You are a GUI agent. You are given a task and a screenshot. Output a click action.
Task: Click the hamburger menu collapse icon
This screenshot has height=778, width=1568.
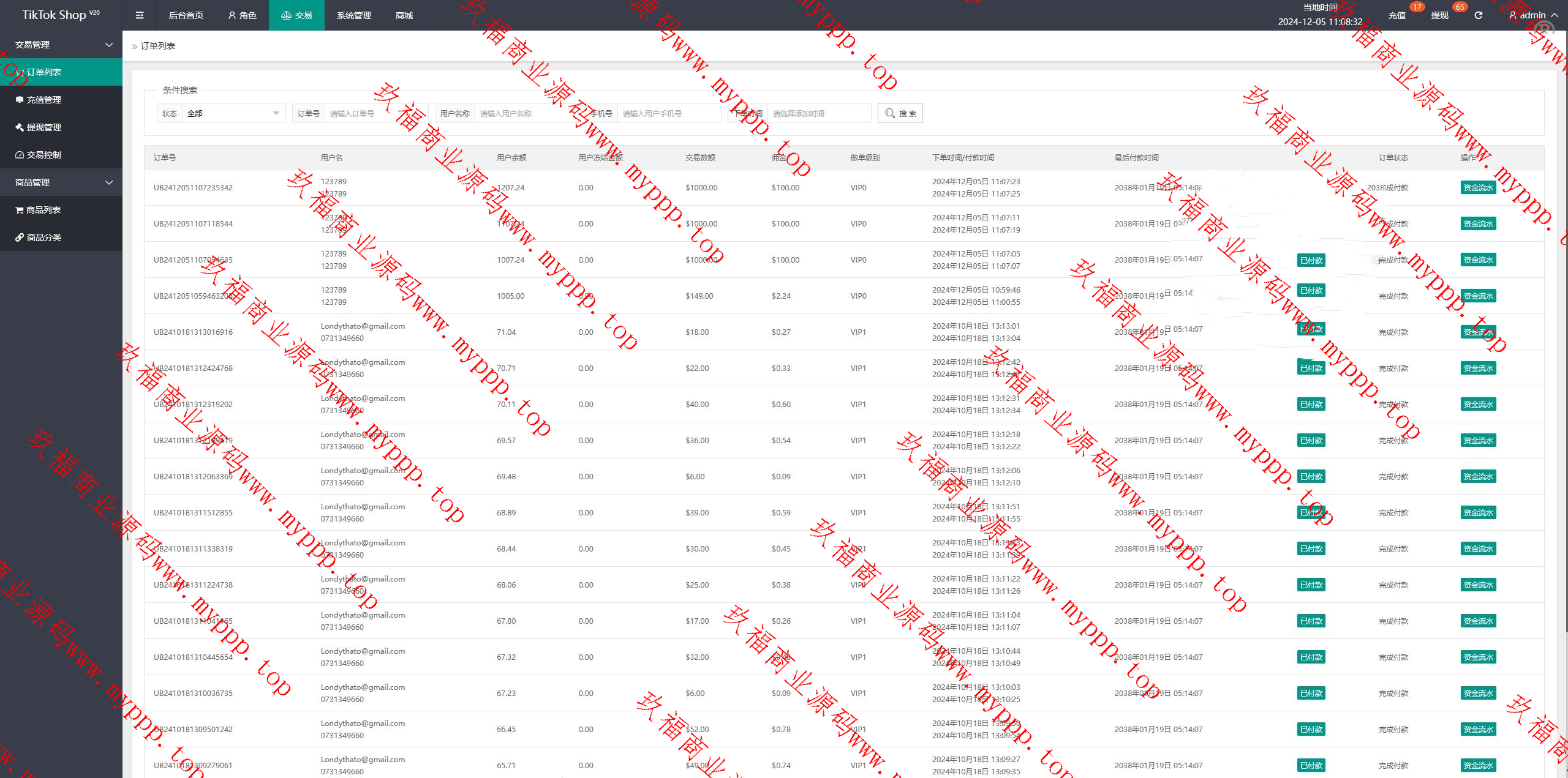[140, 15]
